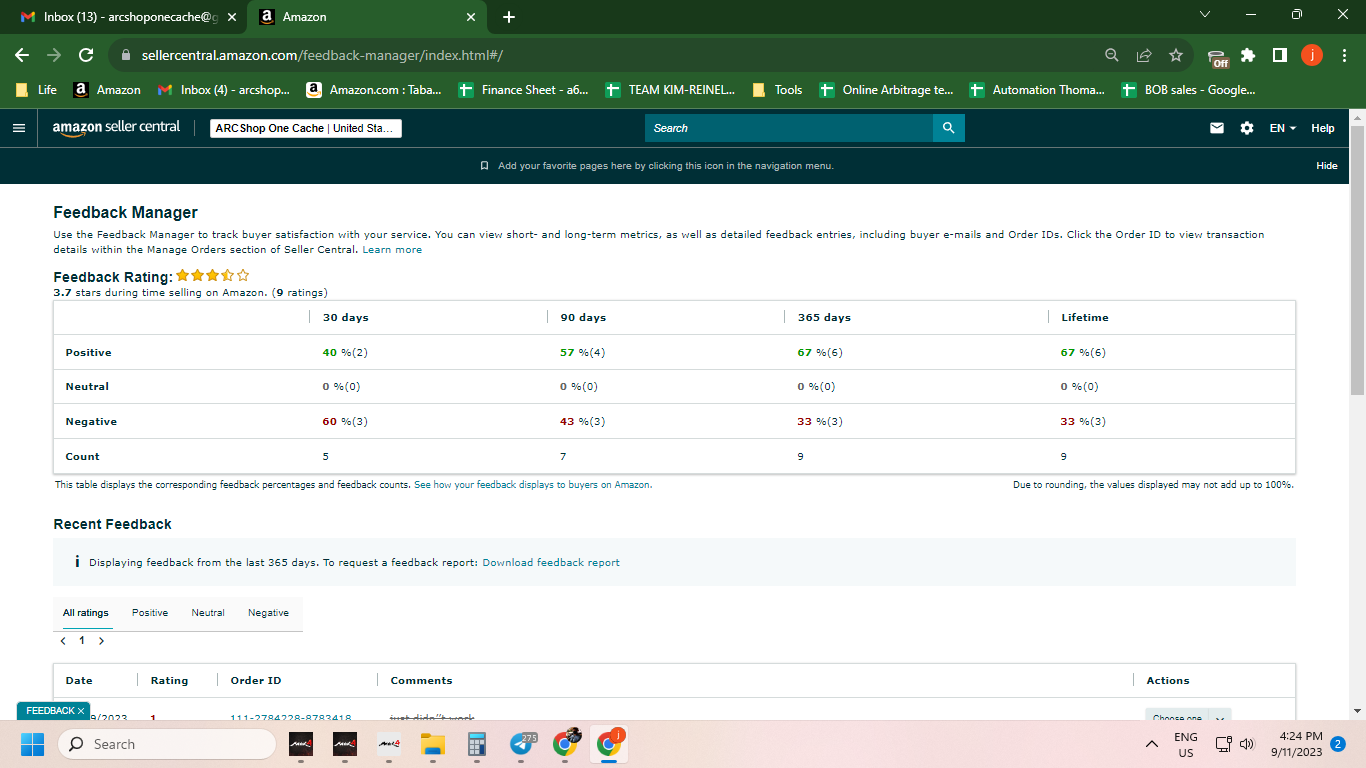Image resolution: width=1366 pixels, height=768 pixels.
Task: Select the Positive feedback tab
Action: [150, 613]
